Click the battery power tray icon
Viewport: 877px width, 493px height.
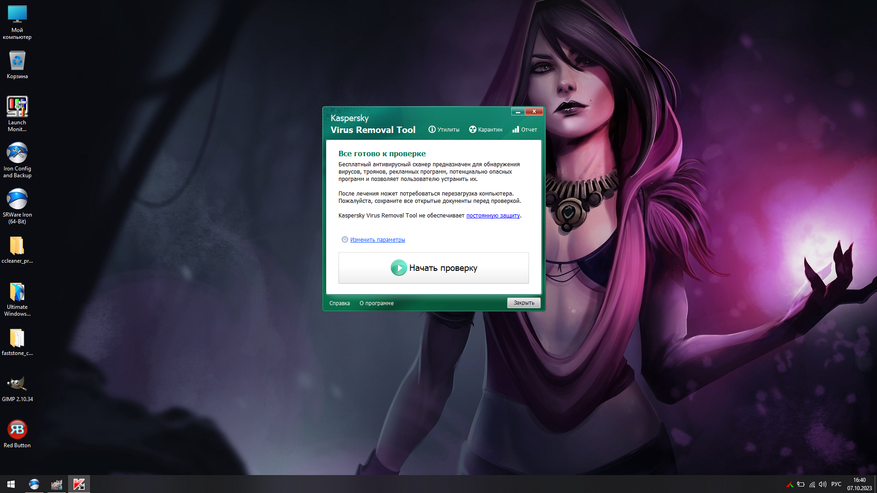click(x=800, y=485)
